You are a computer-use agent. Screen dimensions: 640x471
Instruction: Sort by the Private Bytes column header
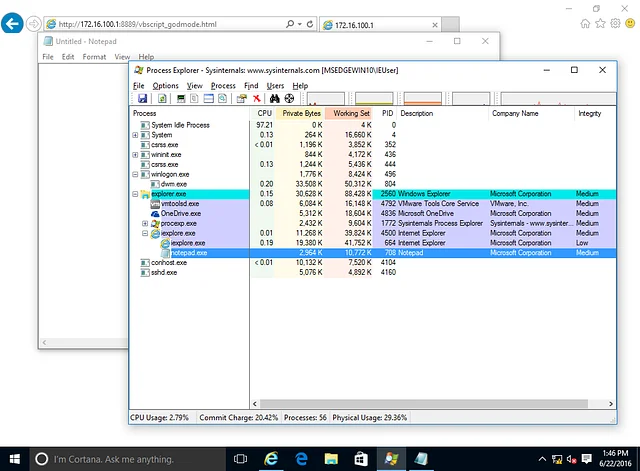point(300,114)
